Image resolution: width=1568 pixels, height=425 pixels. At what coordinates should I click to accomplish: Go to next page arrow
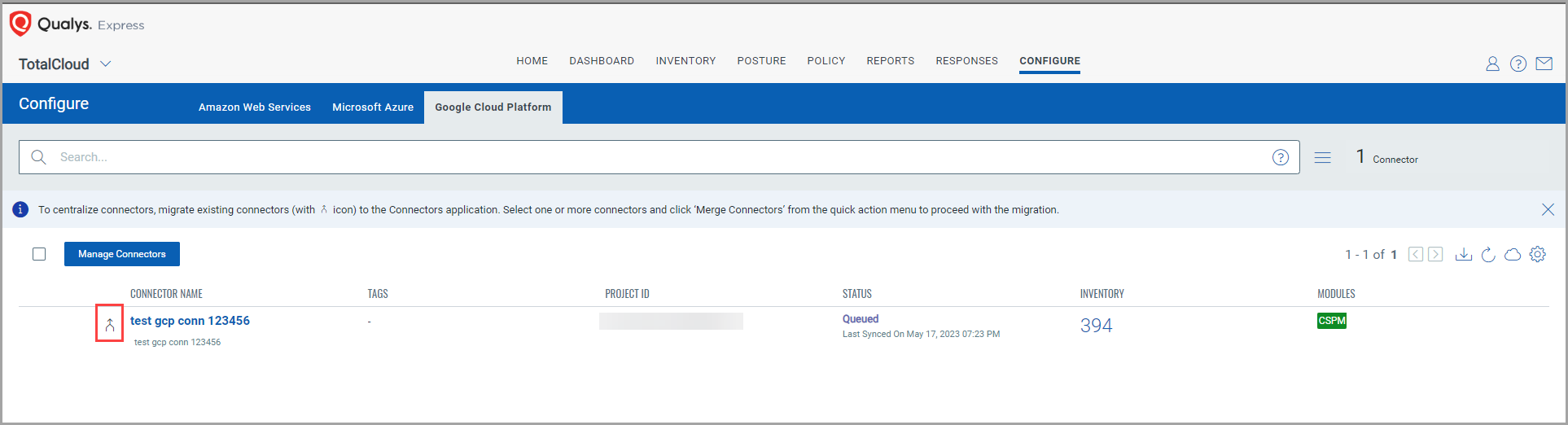(x=1435, y=254)
